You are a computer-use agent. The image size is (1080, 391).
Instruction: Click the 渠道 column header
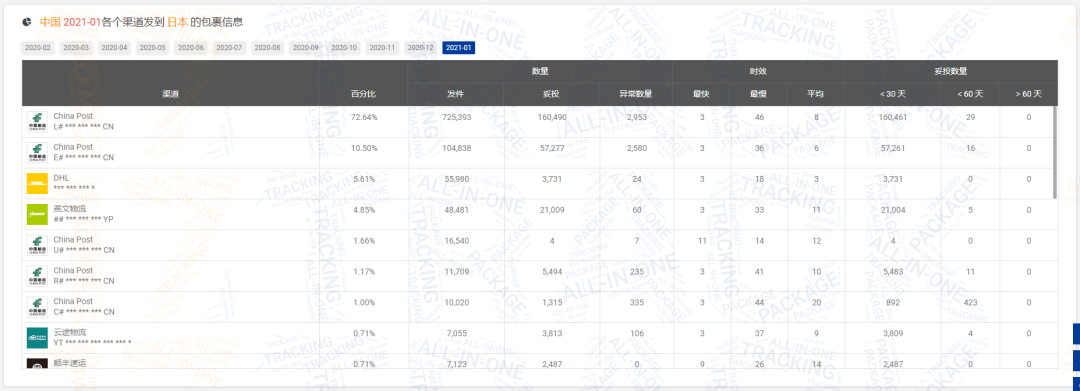pos(170,94)
